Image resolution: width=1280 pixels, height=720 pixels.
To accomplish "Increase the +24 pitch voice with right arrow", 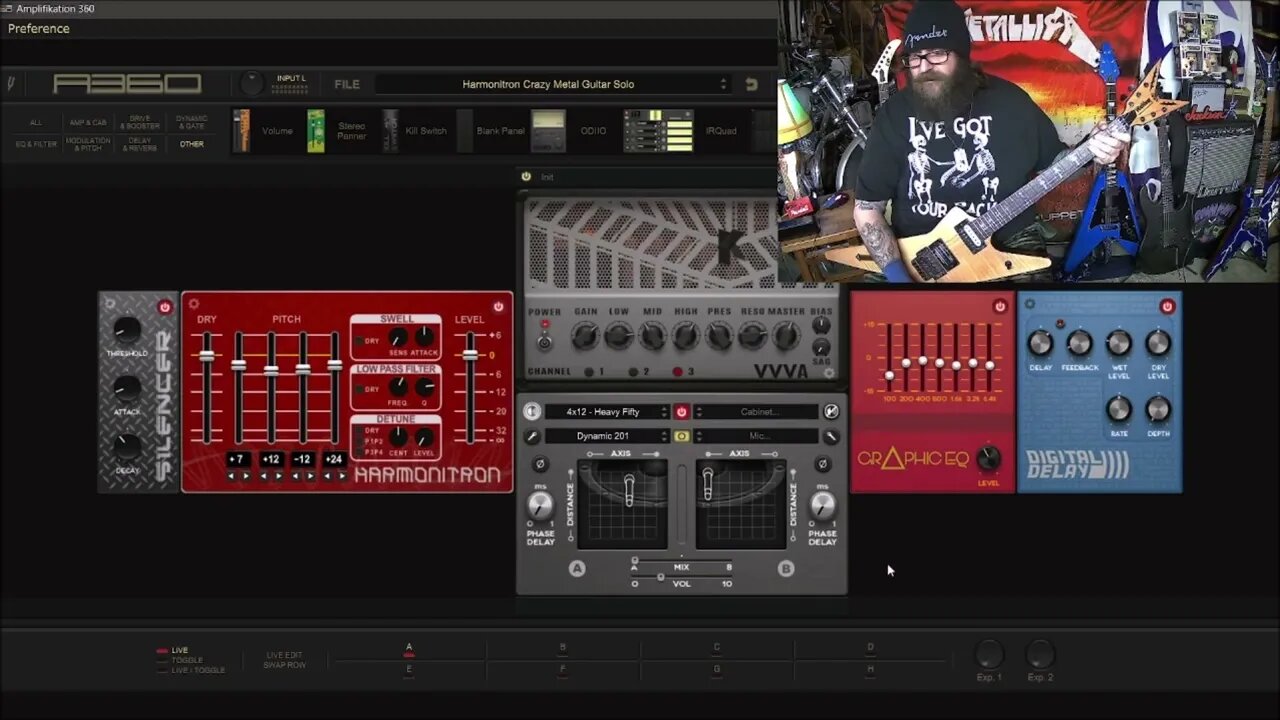I will [342, 476].
